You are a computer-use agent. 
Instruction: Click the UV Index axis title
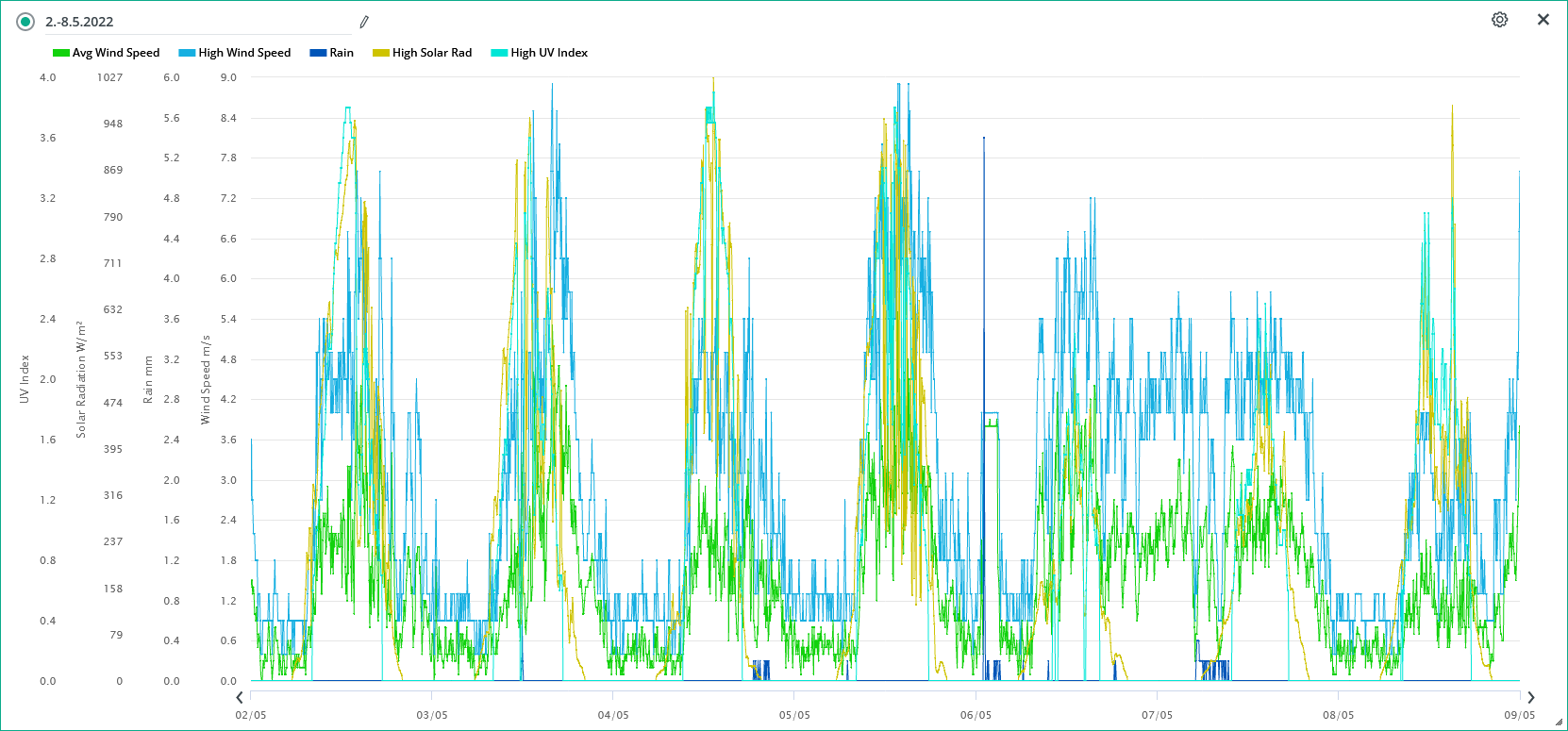(x=25, y=379)
